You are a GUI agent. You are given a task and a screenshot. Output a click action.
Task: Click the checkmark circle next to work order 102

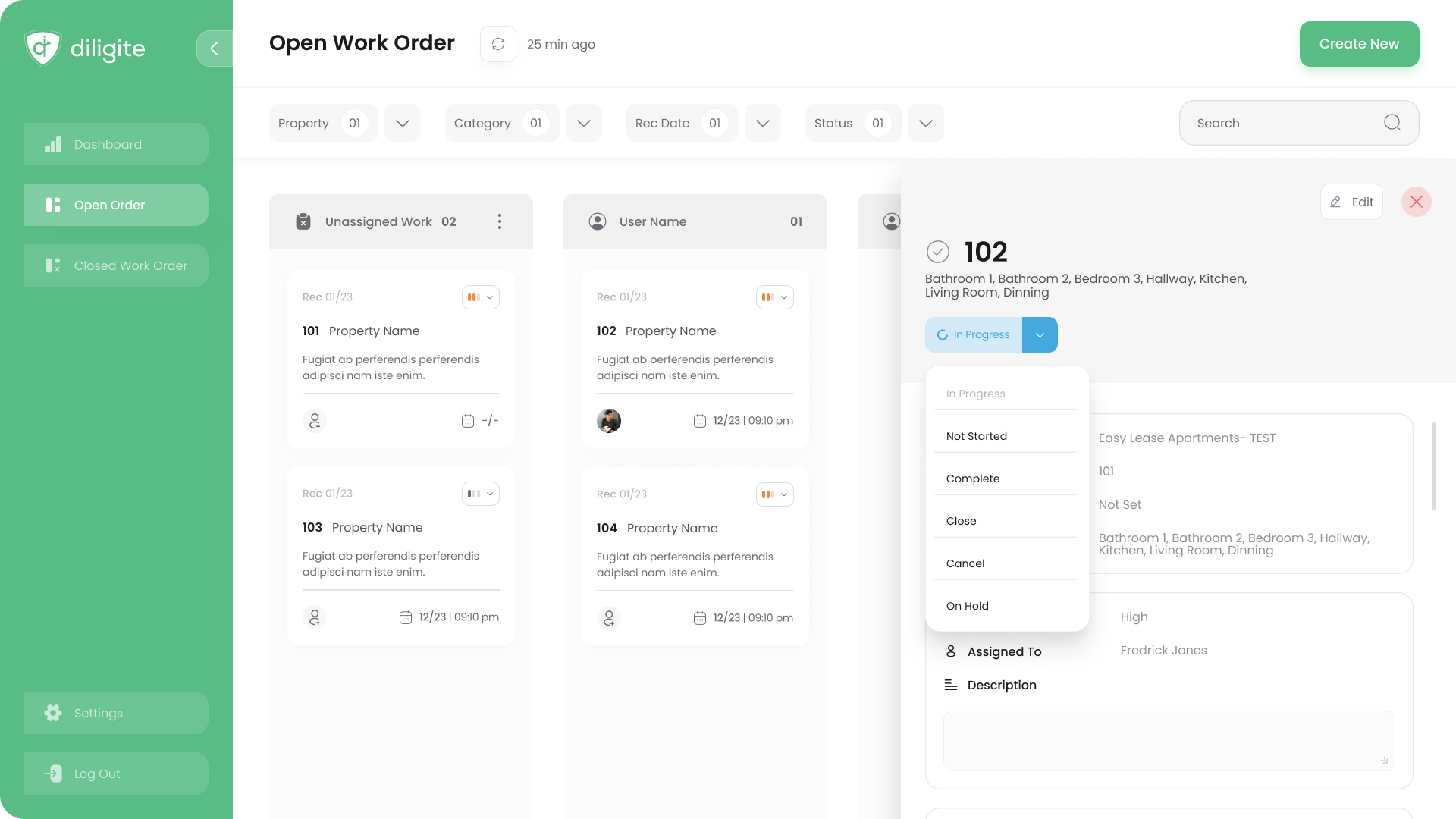point(940,251)
